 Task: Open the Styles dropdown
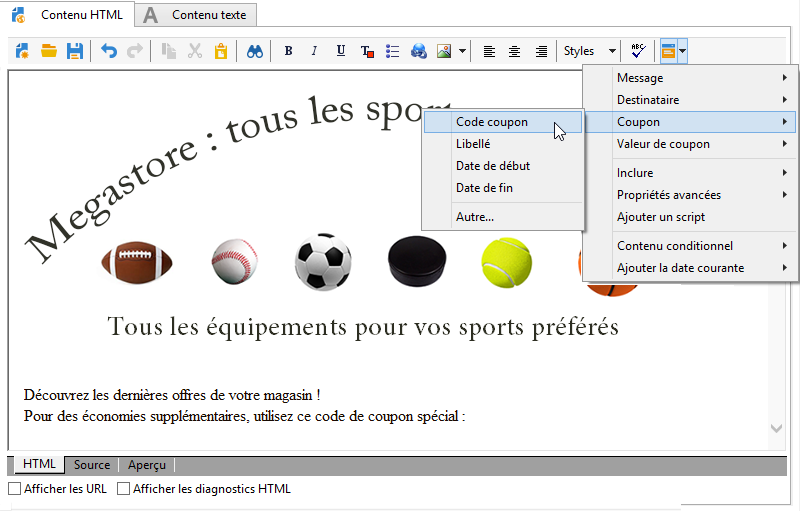tap(590, 51)
